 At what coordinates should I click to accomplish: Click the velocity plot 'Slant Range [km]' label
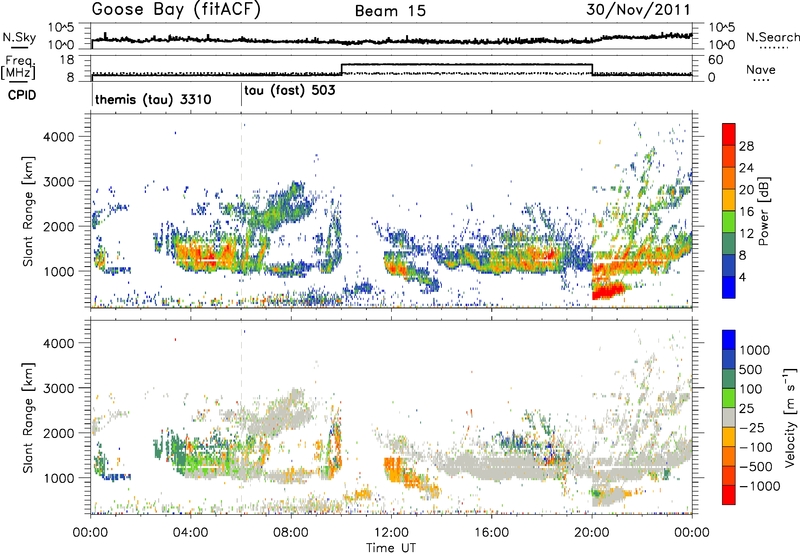click(28, 417)
